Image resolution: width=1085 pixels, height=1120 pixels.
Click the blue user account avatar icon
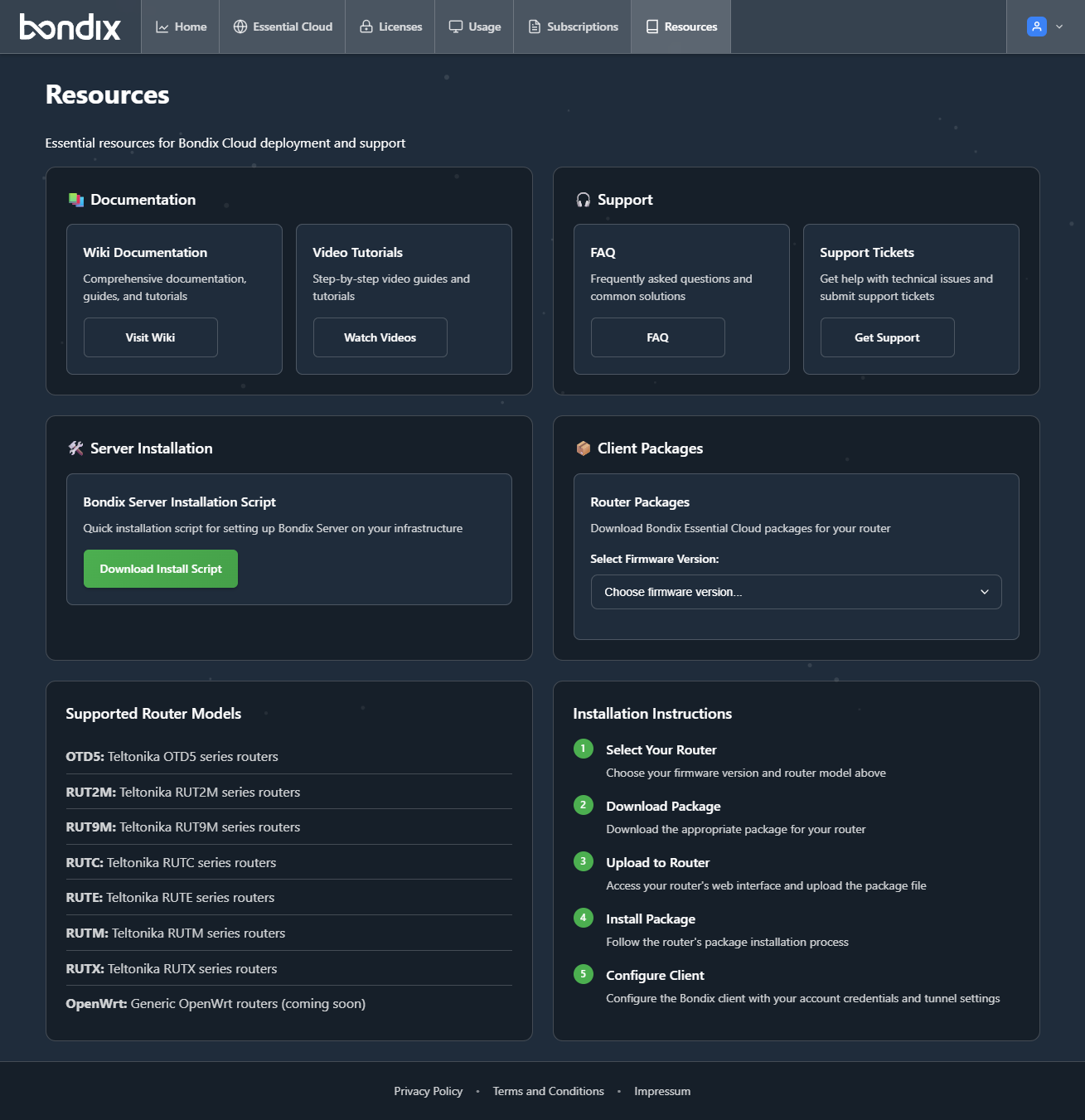[x=1036, y=27]
